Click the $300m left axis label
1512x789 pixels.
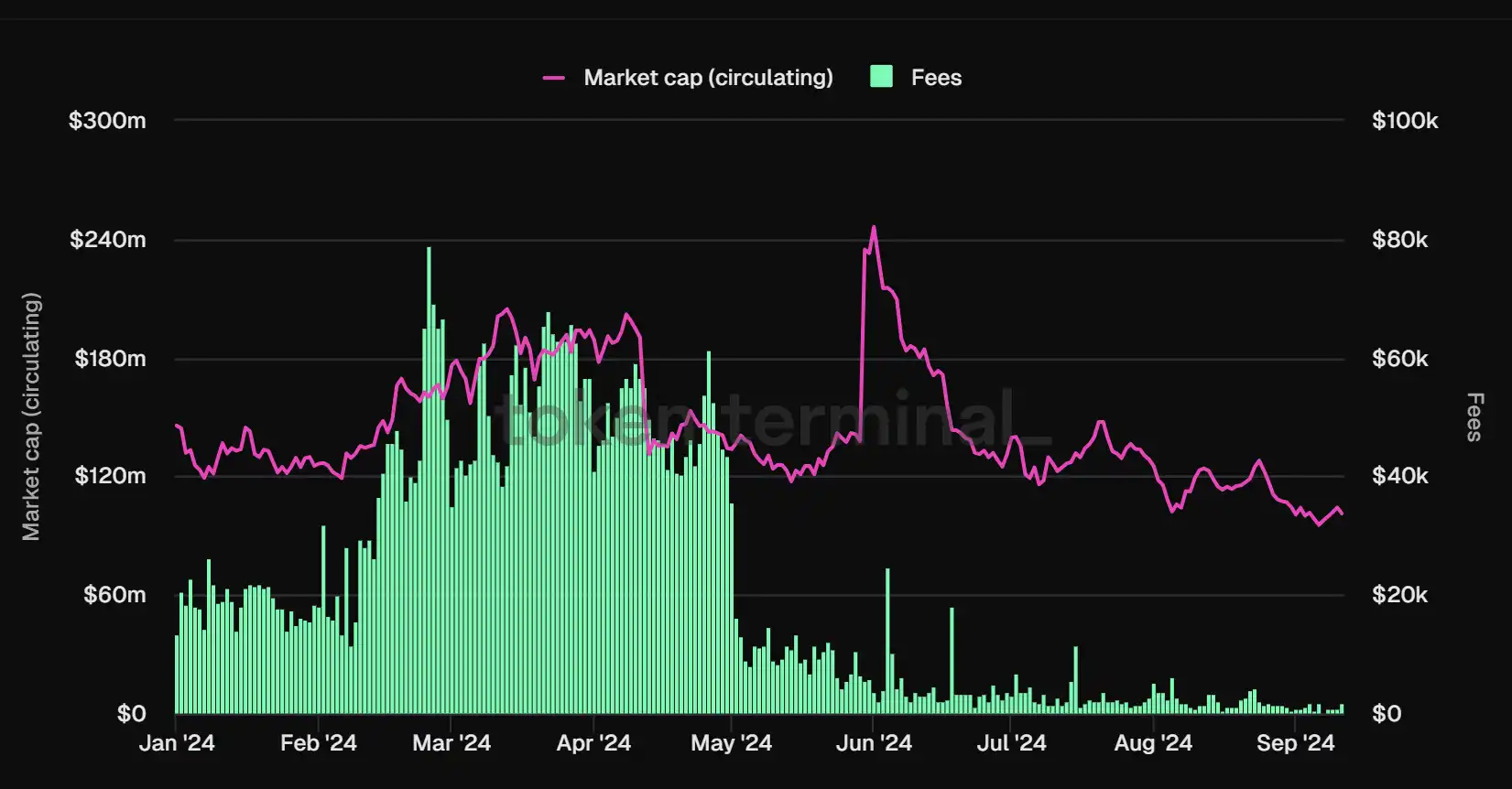point(107,121)
